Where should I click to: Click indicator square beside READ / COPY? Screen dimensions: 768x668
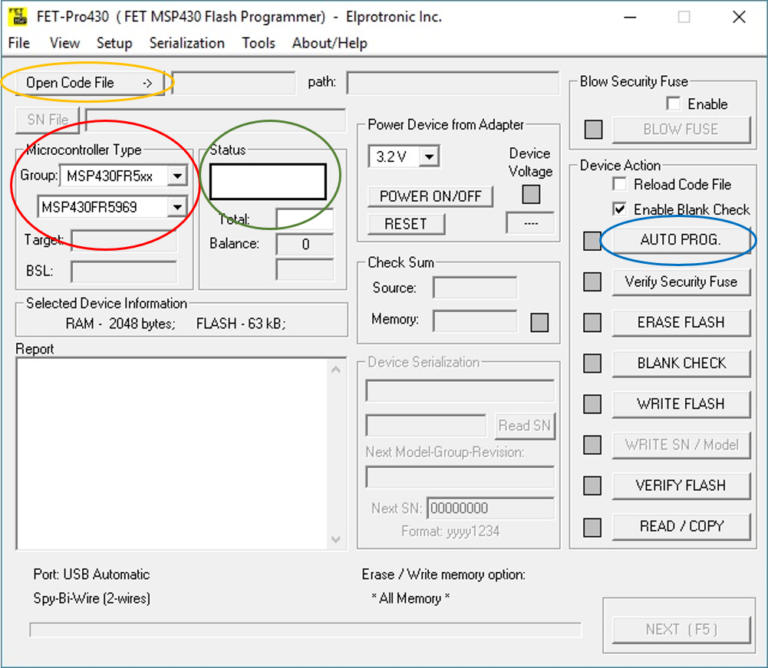coord(592,527)
